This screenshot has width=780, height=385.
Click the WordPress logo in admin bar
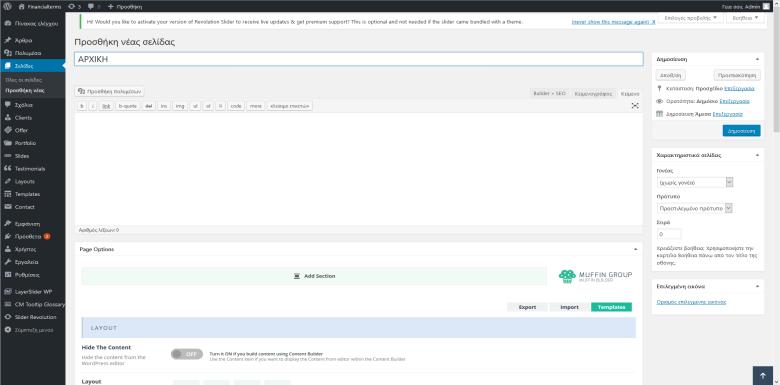click(x=7, y=6)
